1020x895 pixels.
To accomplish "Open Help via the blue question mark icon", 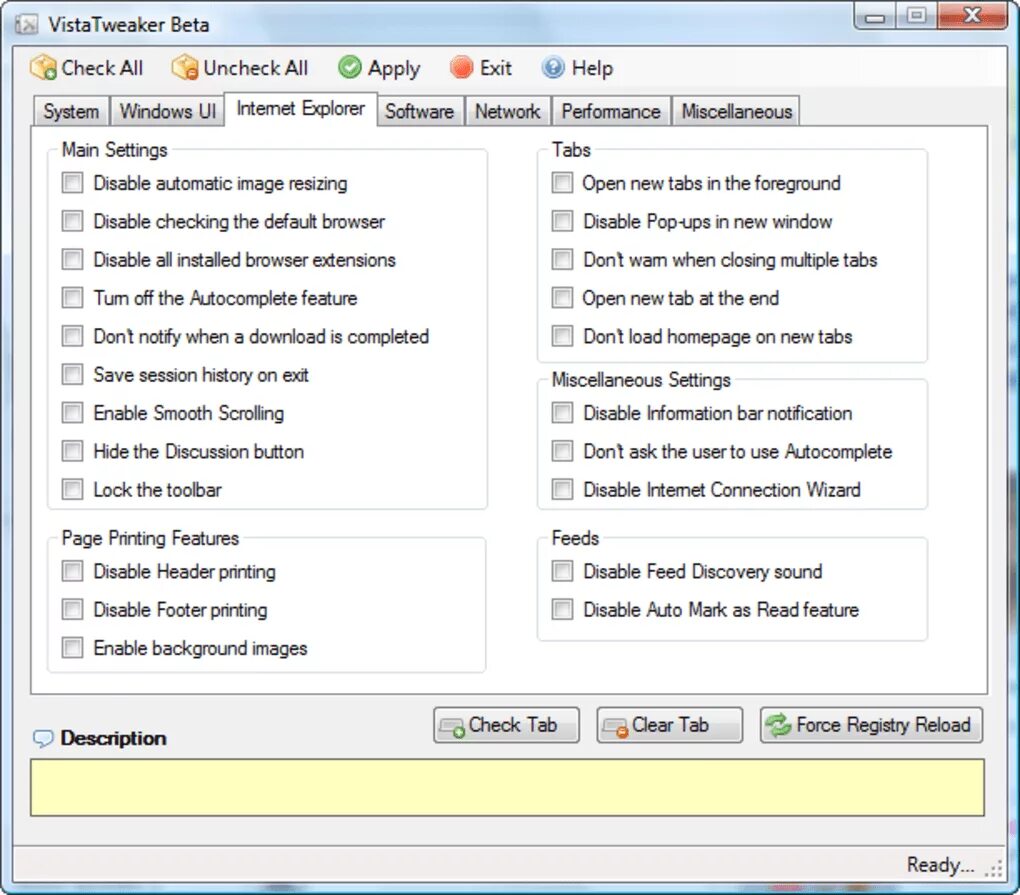I will click(x=552, y=68).
